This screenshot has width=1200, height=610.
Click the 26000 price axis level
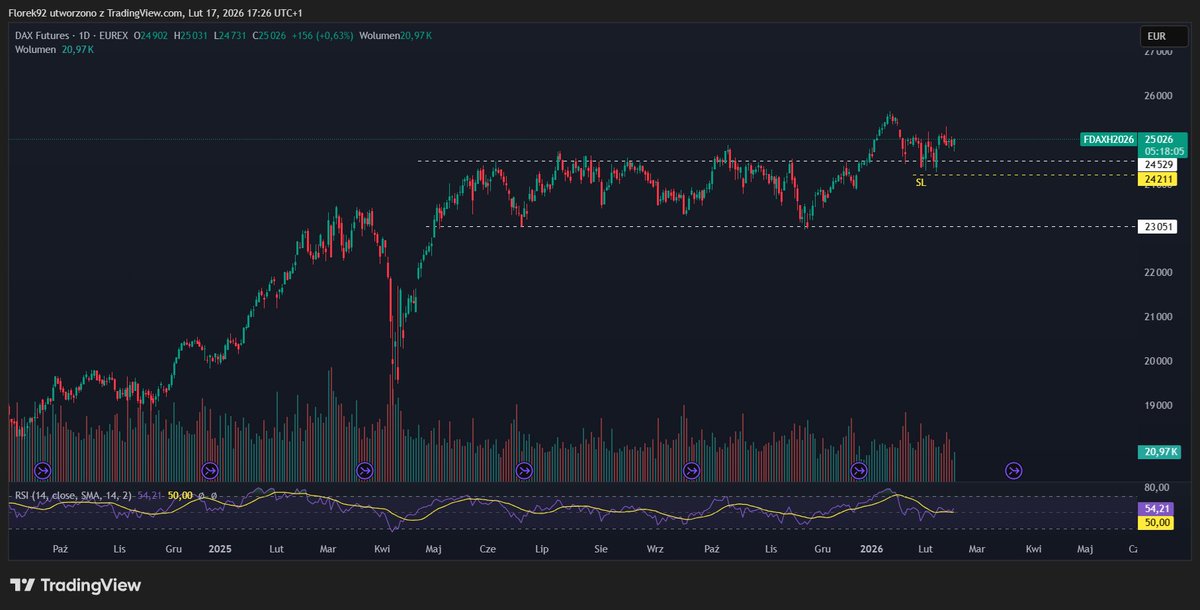click(x=1158, y=96)
